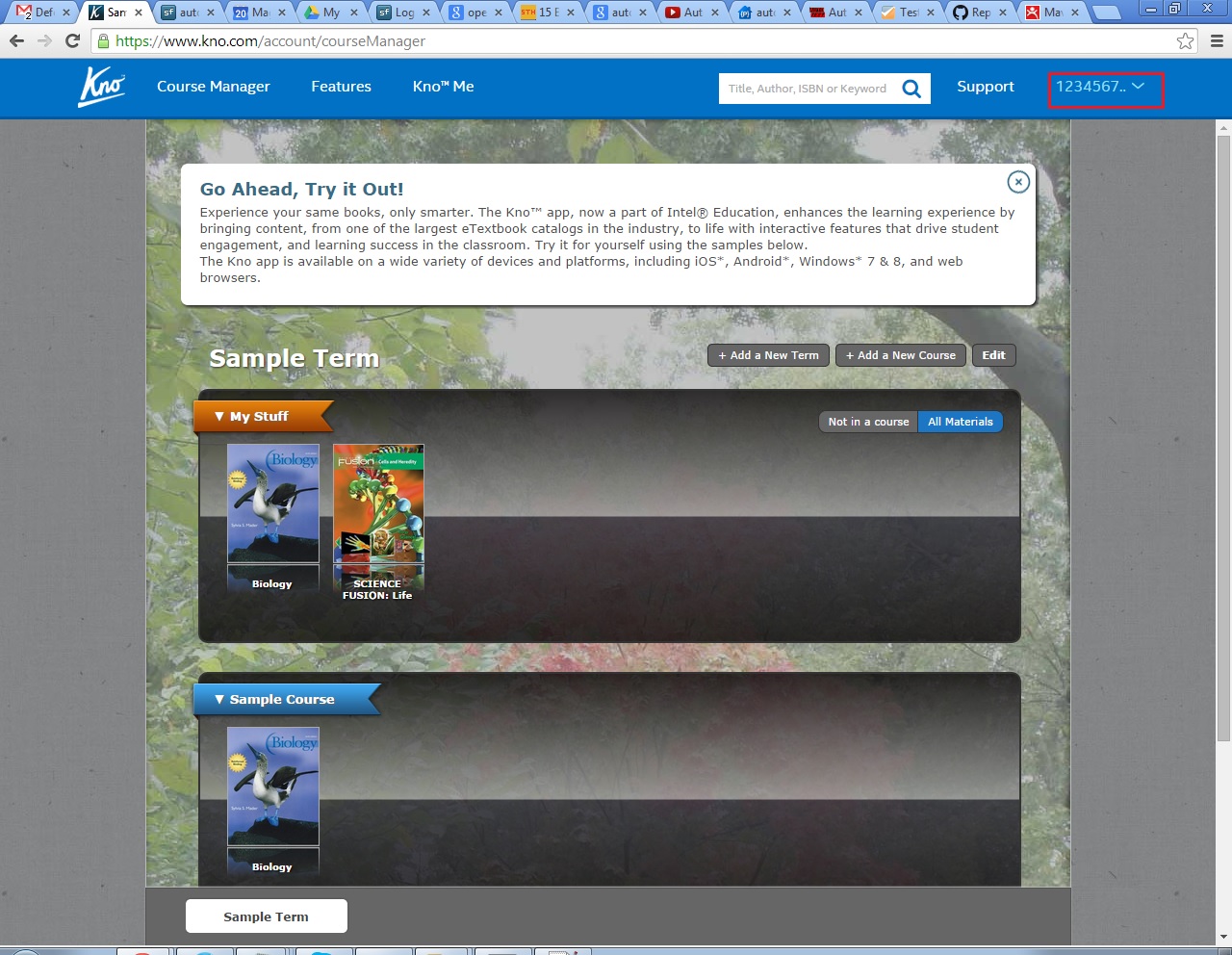The height and width of the screenshot is (955, 1232).
Task: Click the Title, Author, ISBN search field
Action: [x=808, y=89]
